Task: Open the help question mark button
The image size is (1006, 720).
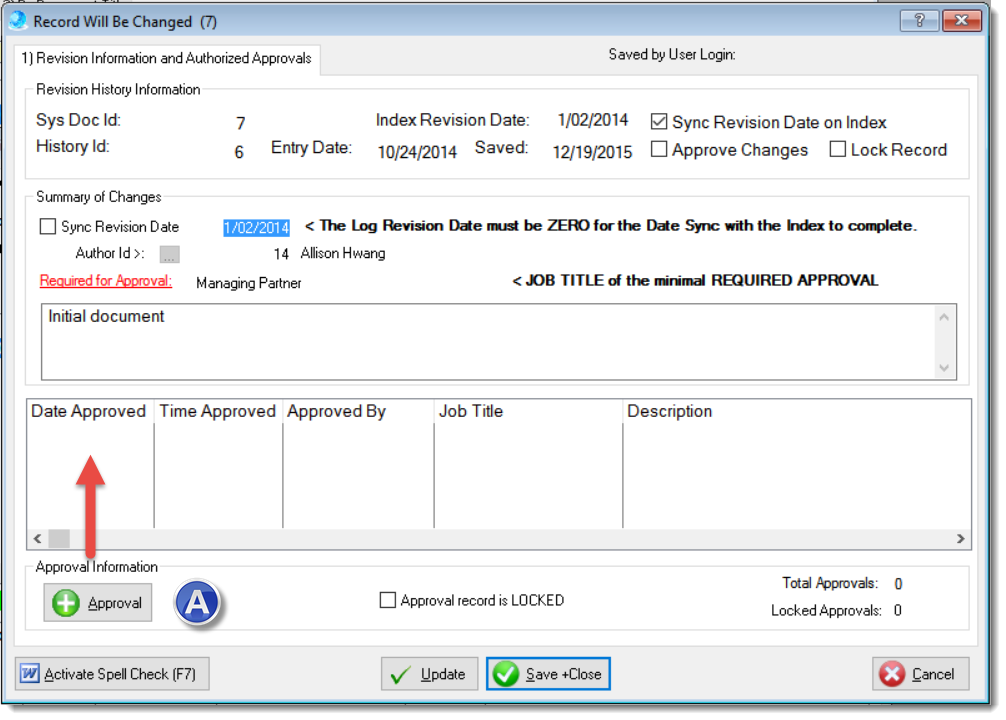Action: coord(919,21)
